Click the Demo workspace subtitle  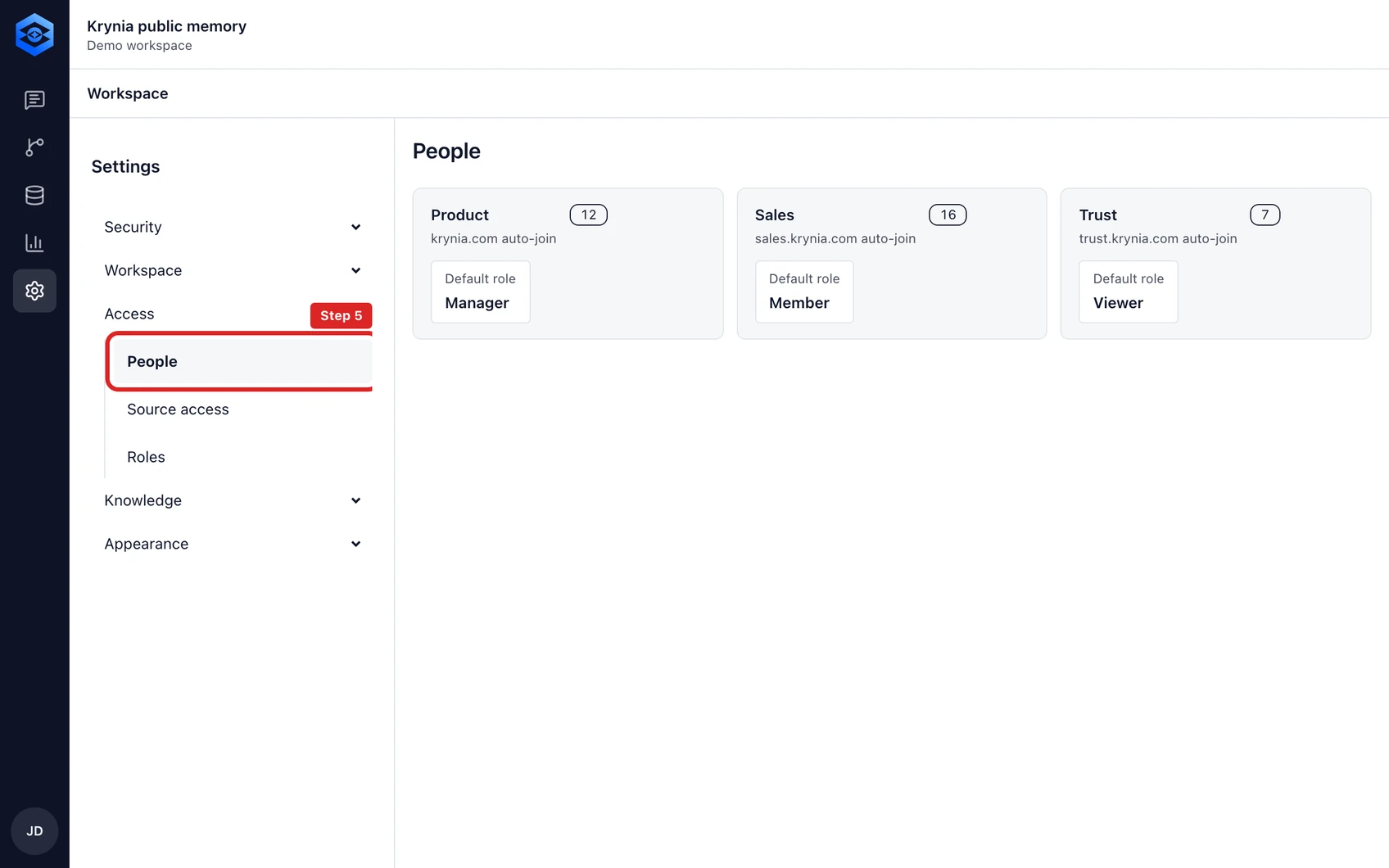tap(139, 46)
